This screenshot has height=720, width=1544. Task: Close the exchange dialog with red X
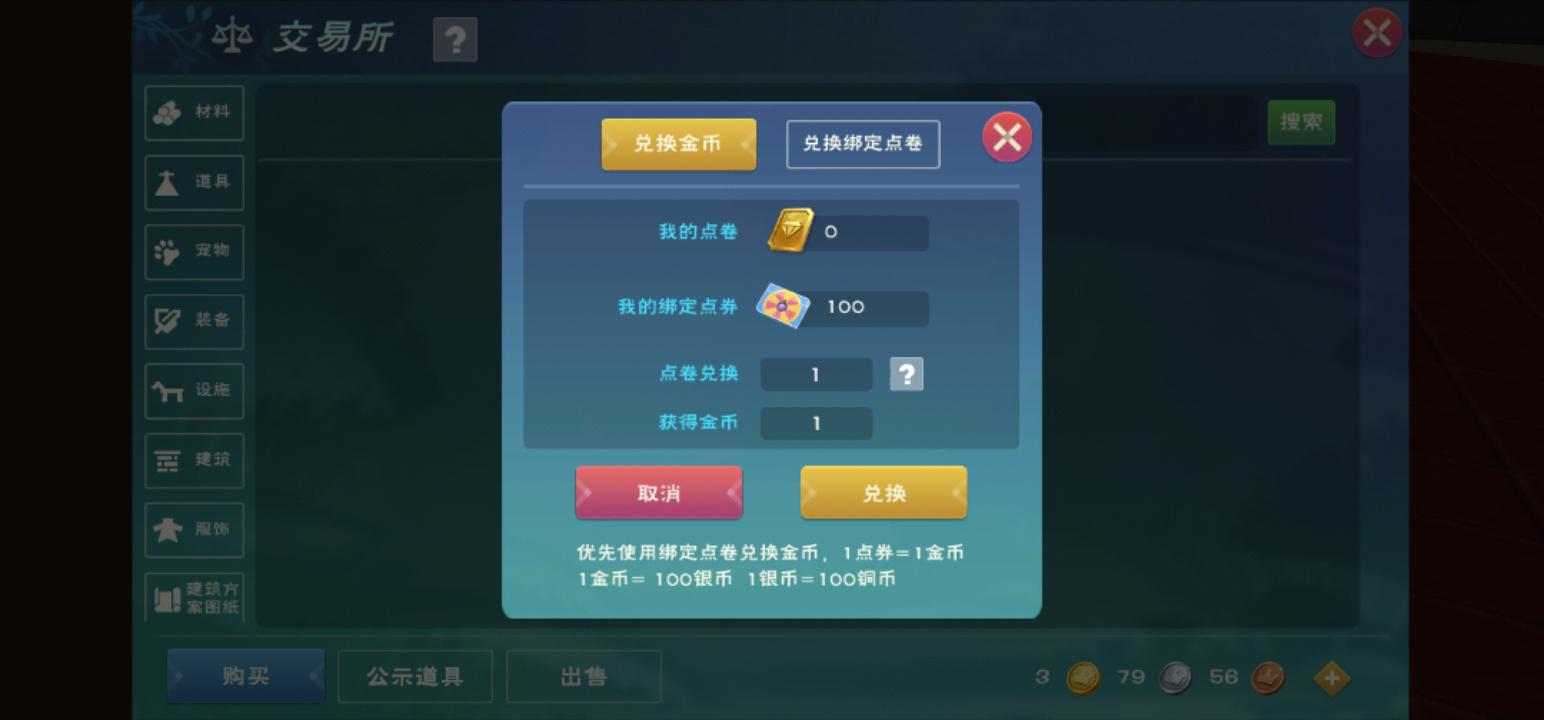(x=1007, y=137)
